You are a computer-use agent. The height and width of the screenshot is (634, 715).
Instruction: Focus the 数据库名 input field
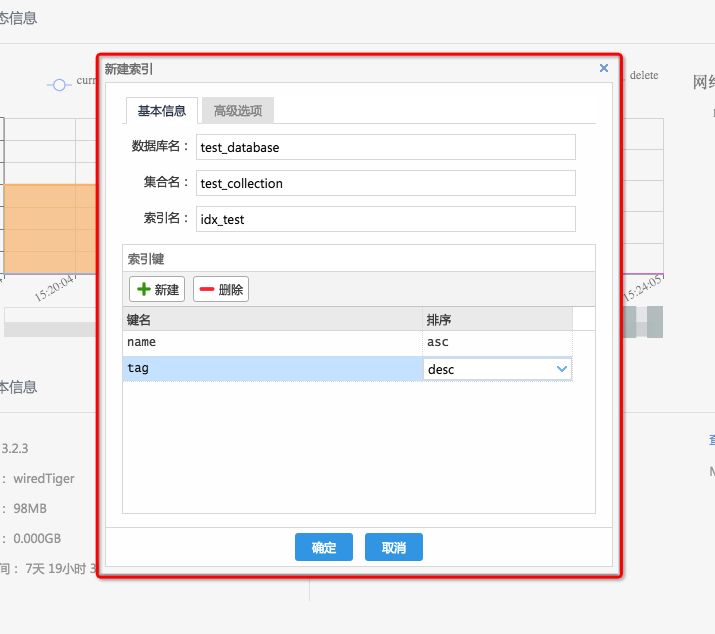pos(386,147)
